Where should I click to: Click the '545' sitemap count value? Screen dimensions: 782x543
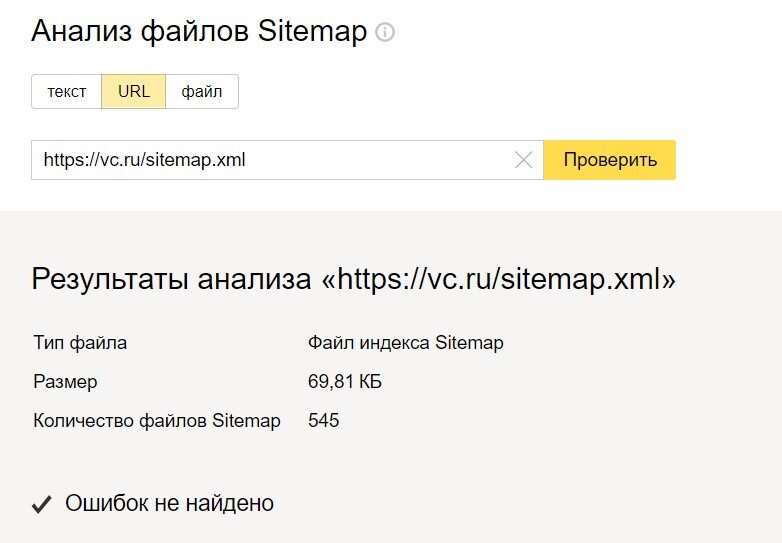tap(324, 421)
